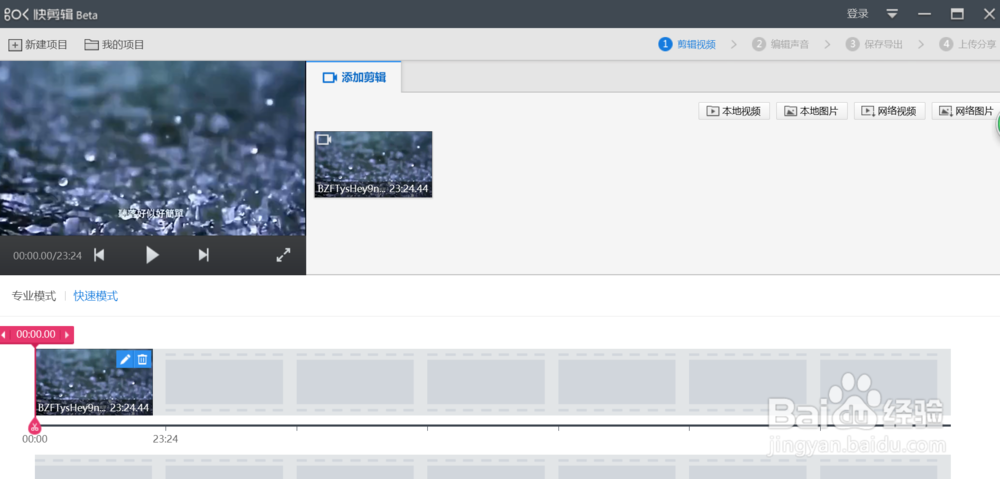Image resolution: width=1000 pixels, height=479 pixels.
Task: Select the 添加剪辑 tab
Action: tap(354, 77)
